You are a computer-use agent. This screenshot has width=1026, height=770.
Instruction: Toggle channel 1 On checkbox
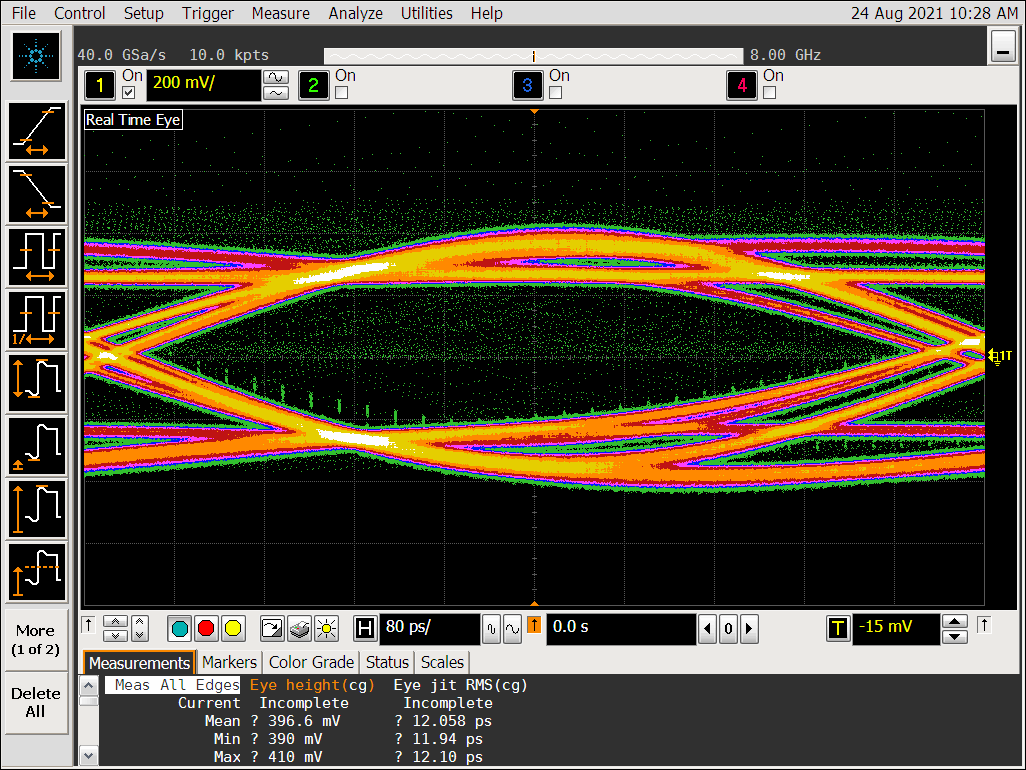click(x=129, y=93)
